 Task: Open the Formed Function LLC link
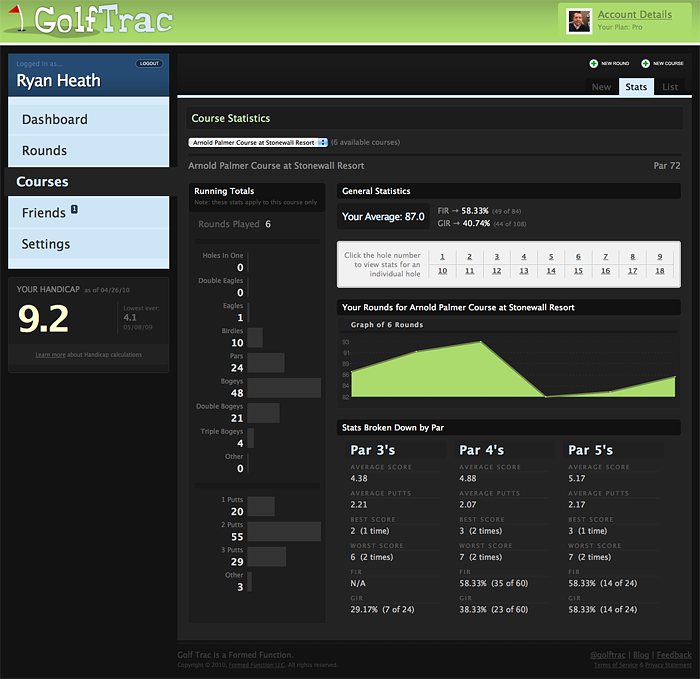point(257,665)
